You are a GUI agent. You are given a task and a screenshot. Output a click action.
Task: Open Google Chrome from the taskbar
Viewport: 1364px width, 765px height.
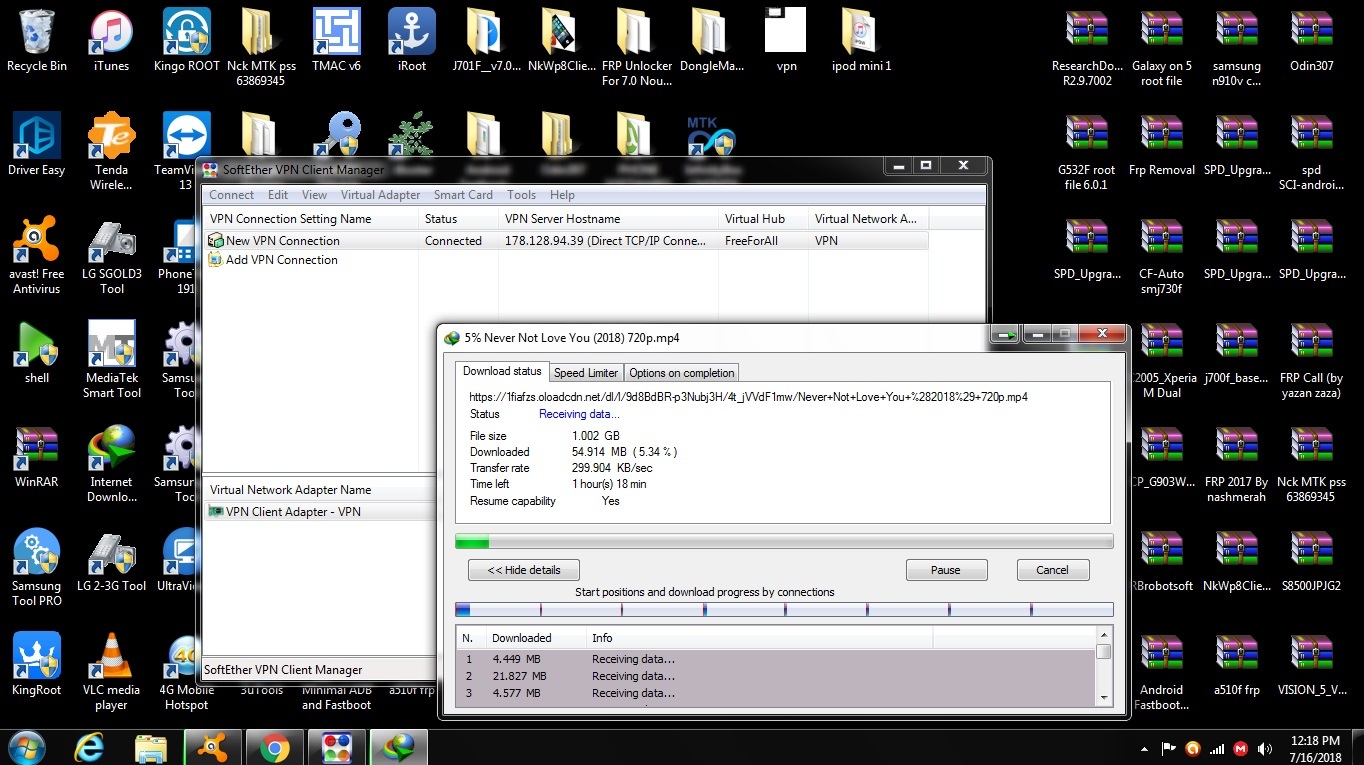pos(274,747)
